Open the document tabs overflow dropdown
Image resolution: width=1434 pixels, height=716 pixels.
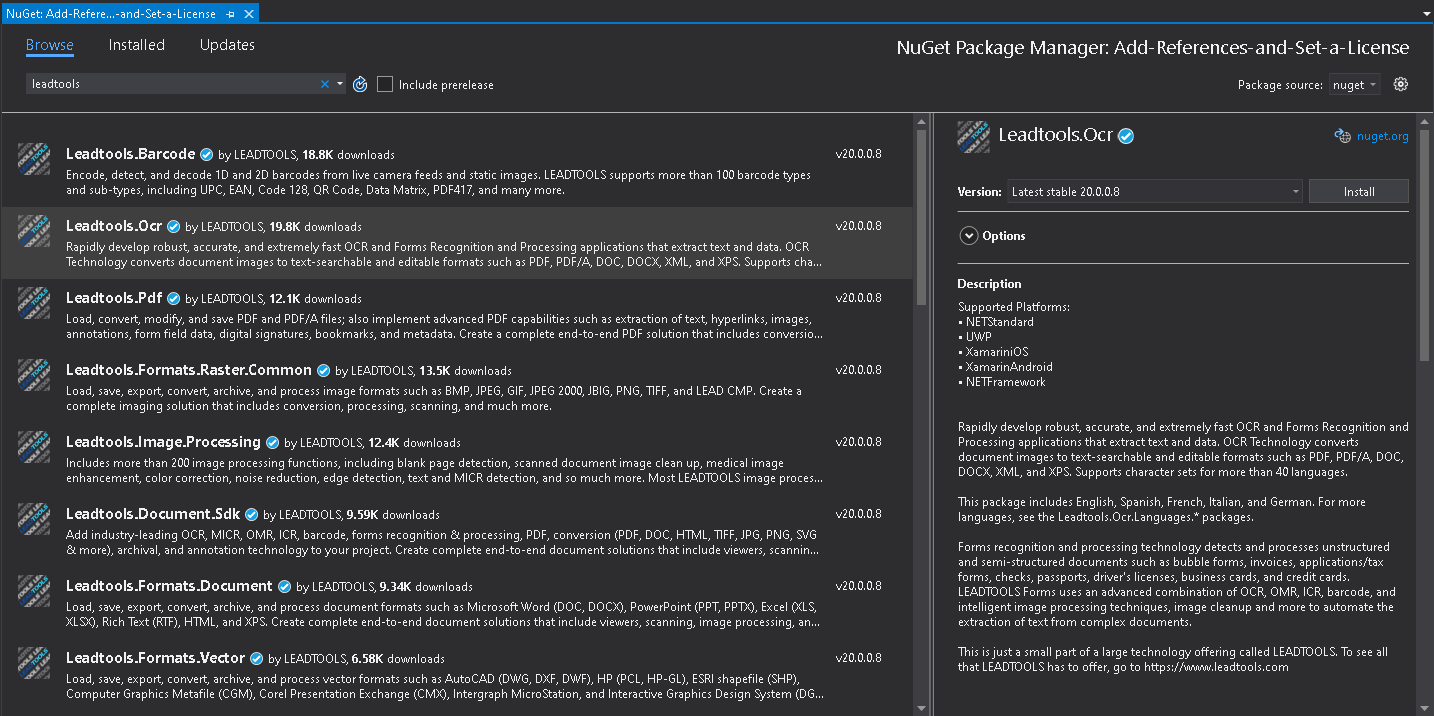pos(1425,15)
